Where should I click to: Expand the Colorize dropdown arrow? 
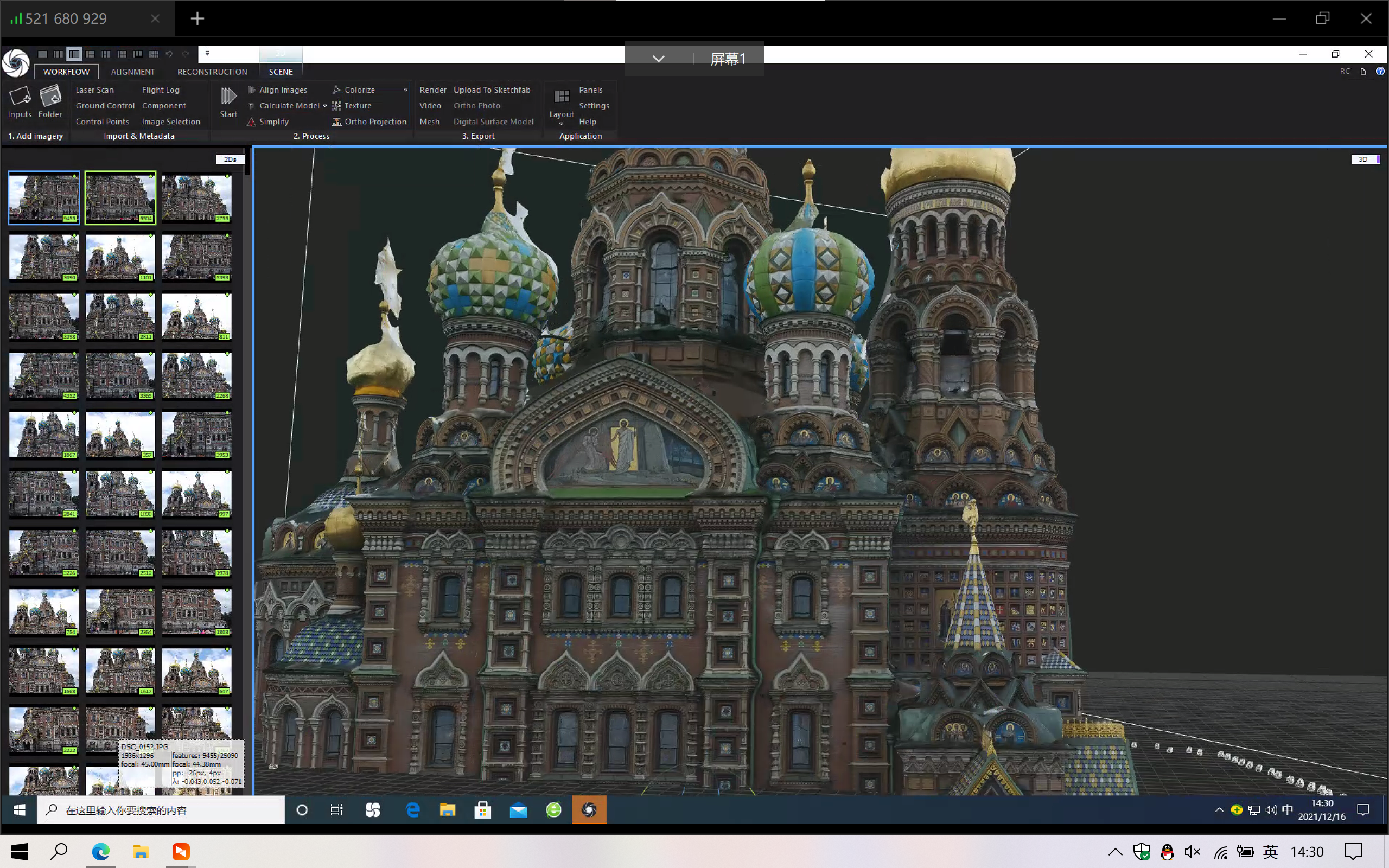[405, 90]
